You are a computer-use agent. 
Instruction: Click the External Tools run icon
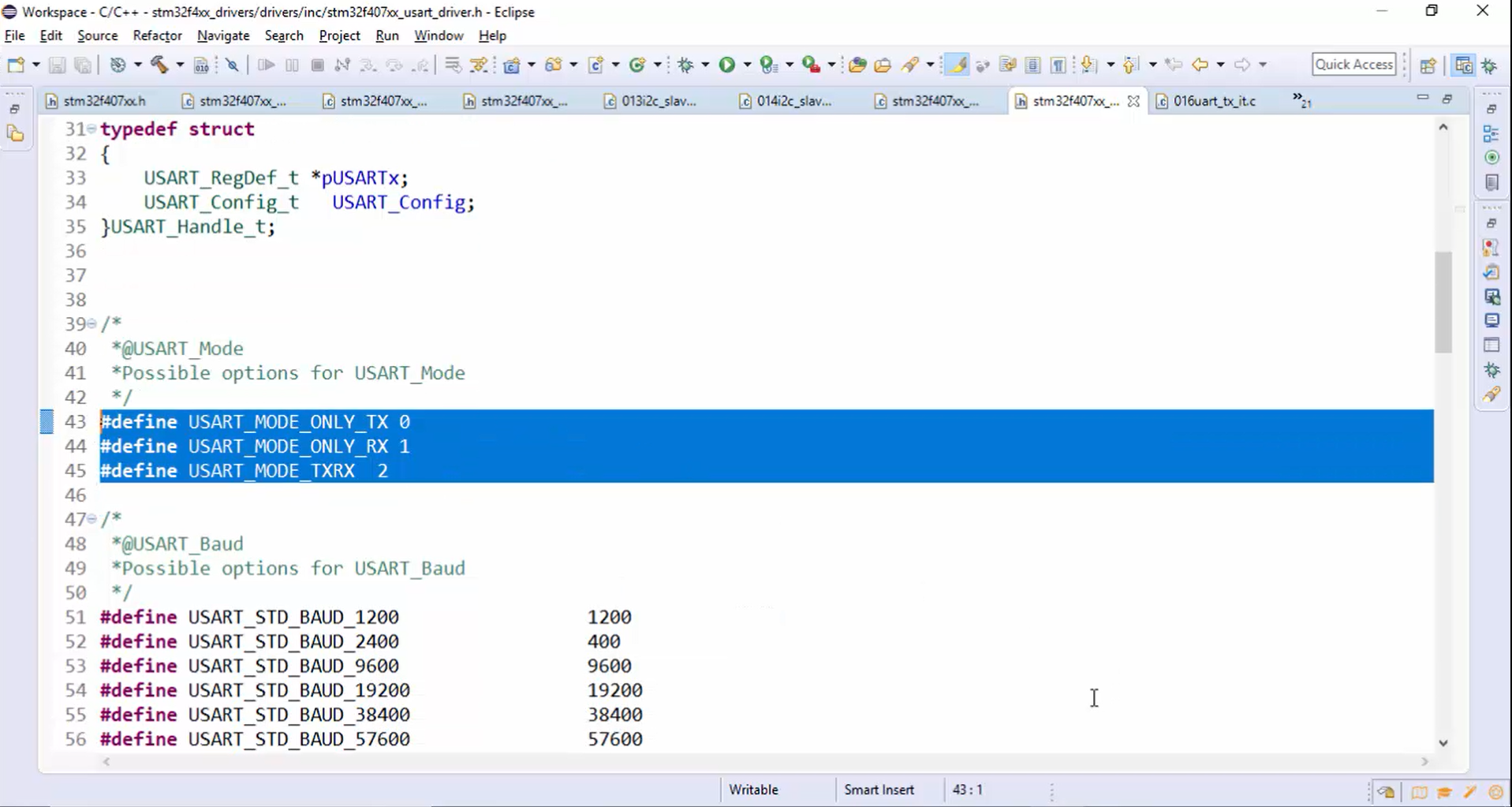[x=811, y=65]
